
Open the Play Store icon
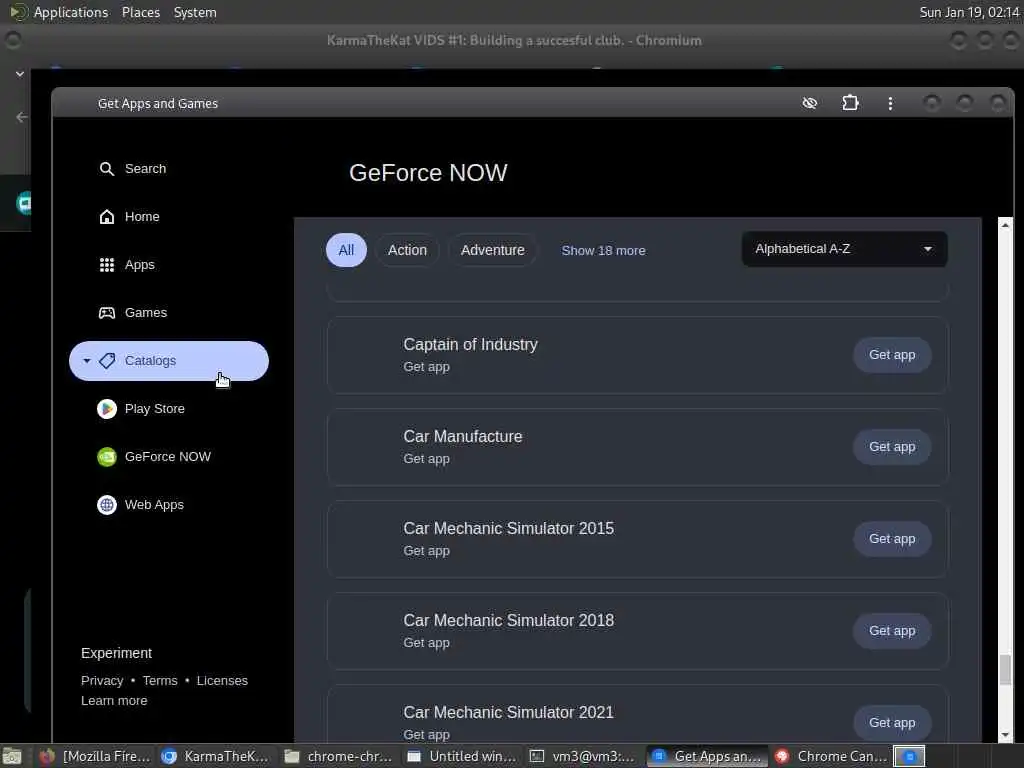point(106,409)
